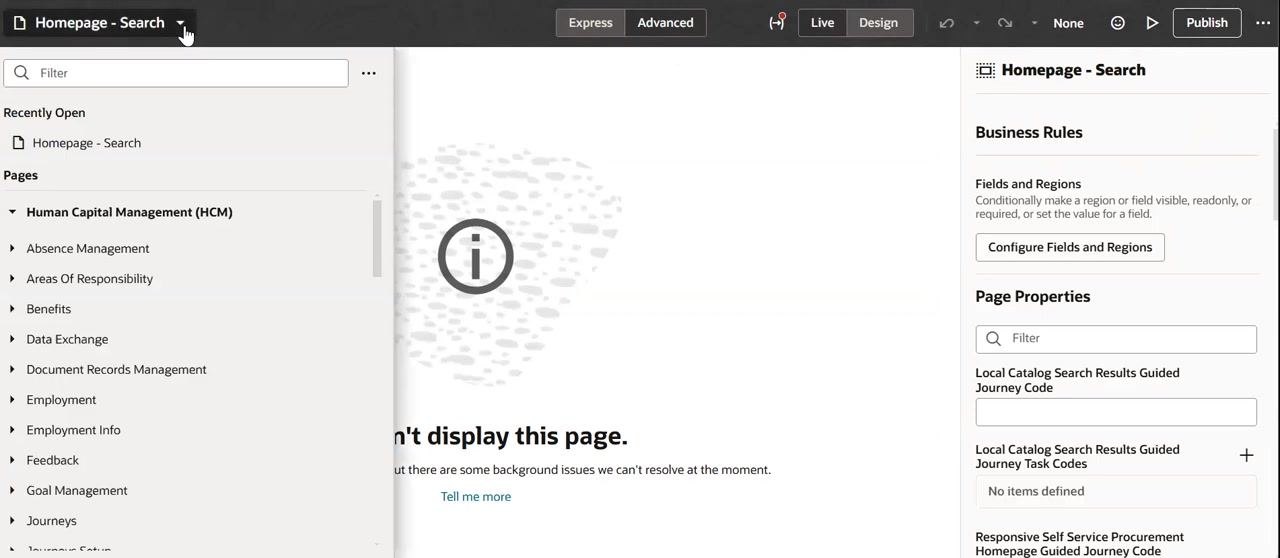Screen dimensions: 1280x558
Task: Click magnifier icon in Page Properties filter
Action: pos(994,338)
